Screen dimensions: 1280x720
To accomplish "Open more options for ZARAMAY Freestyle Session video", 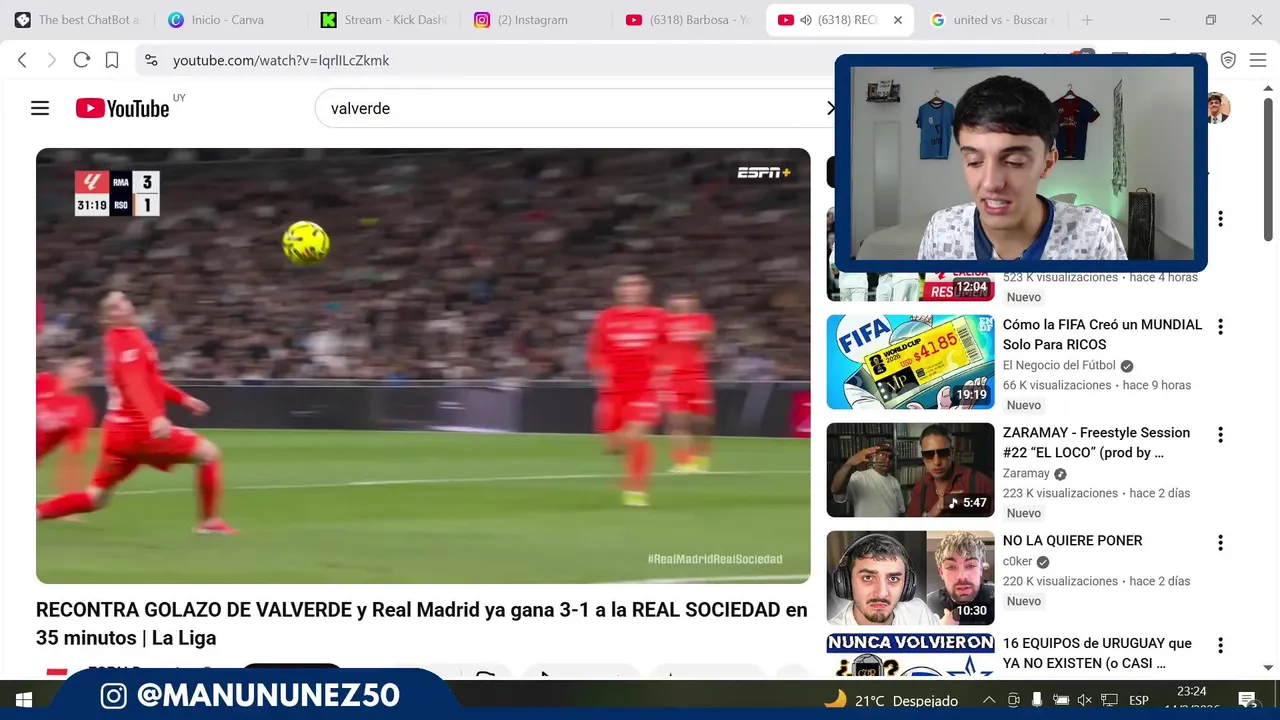I will (1220, 435).
